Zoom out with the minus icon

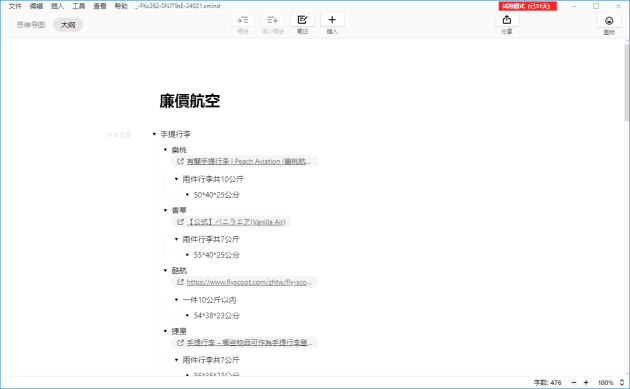click(574, 383)
